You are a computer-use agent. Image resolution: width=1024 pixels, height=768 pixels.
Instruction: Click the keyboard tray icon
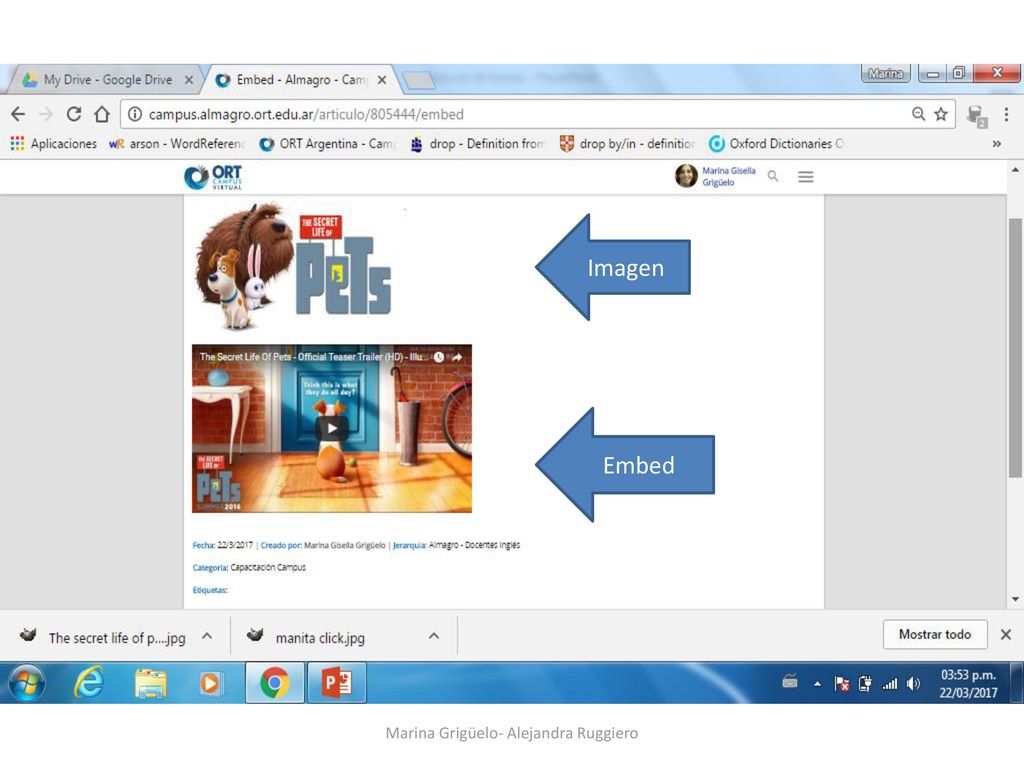[x=790, y=682]
